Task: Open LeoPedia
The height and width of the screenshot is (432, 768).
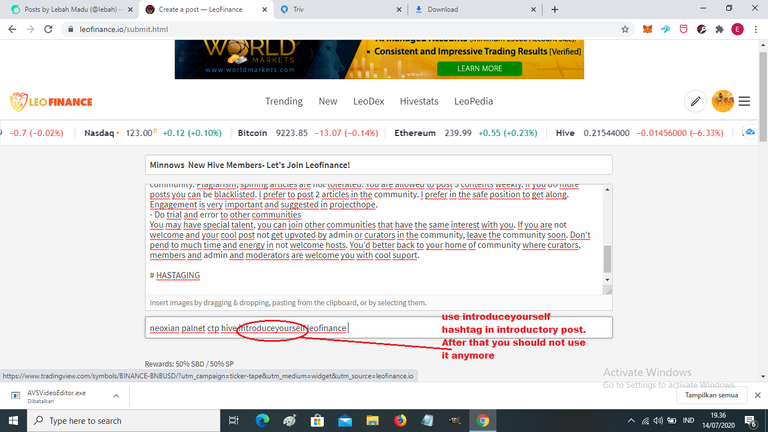Action: tap(473, 101)
